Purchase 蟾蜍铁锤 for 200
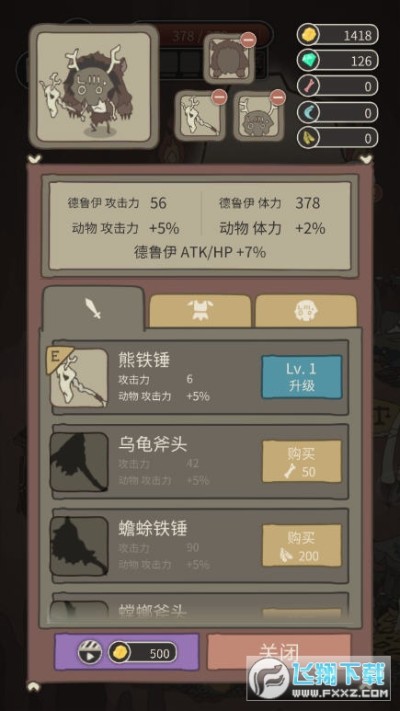The width and height of the screenshot is (400, 711). pyautogui.click(x=302, y=545)
